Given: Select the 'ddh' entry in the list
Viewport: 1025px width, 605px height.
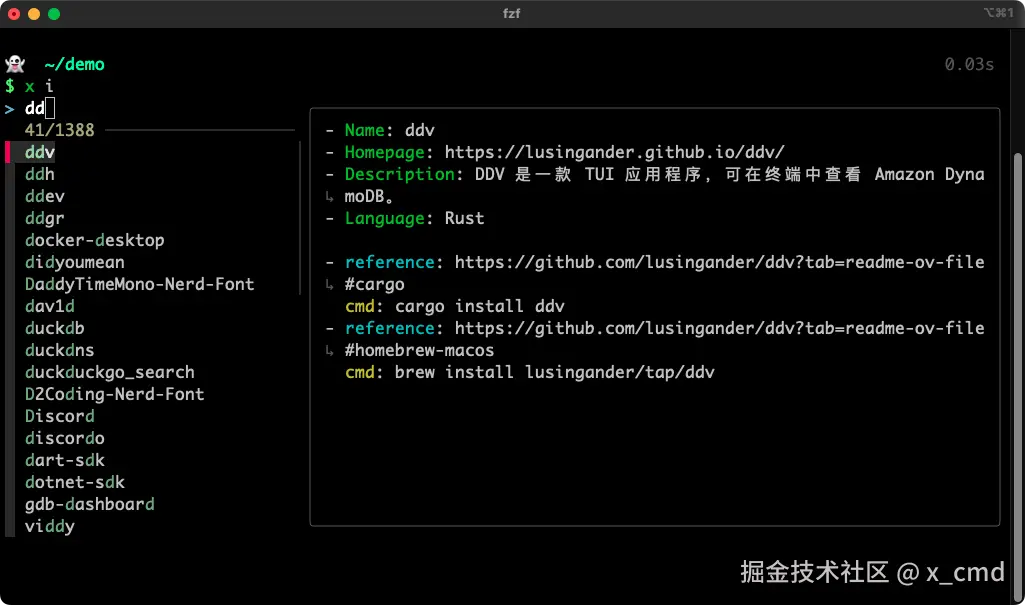Looking at the screenshot, I should coord(40,174).
